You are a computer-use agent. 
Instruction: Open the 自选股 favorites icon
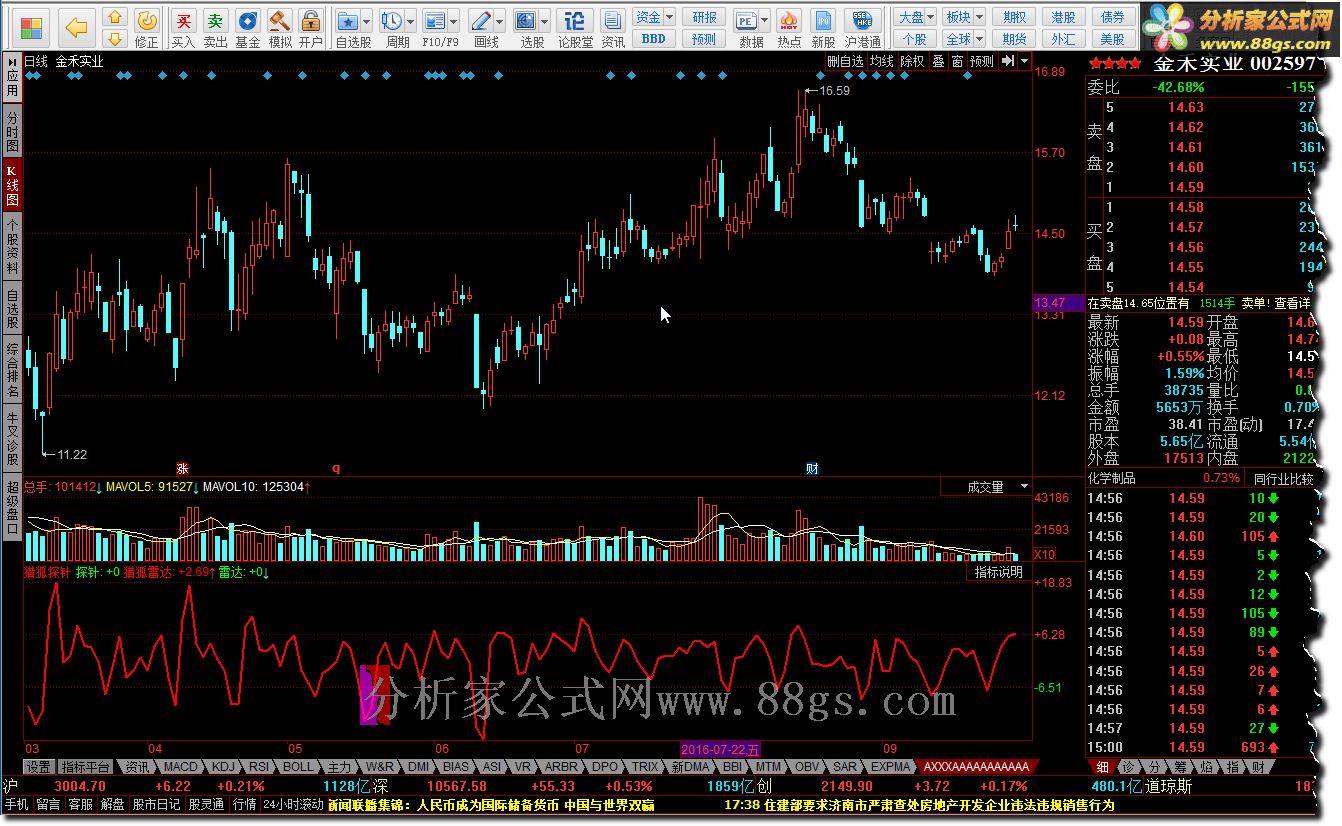[347, 21]
